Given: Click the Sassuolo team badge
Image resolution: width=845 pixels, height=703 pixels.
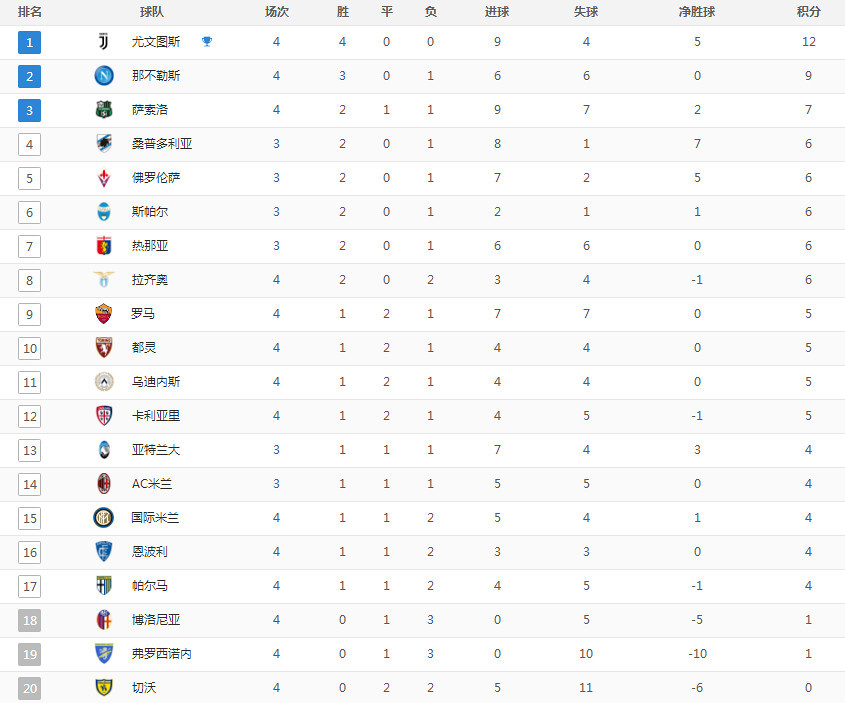Looking at the screenshot, I should coord(104,110).
